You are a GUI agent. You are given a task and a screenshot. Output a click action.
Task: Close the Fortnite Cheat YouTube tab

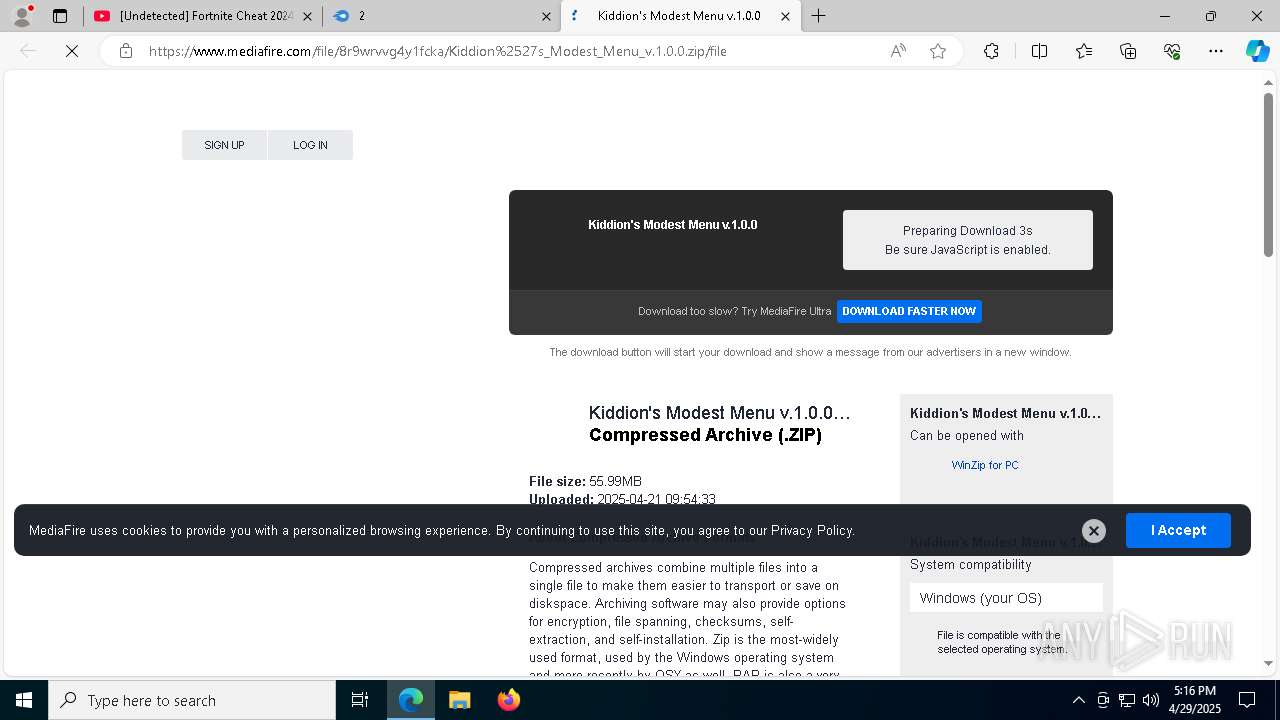point(307,16)
